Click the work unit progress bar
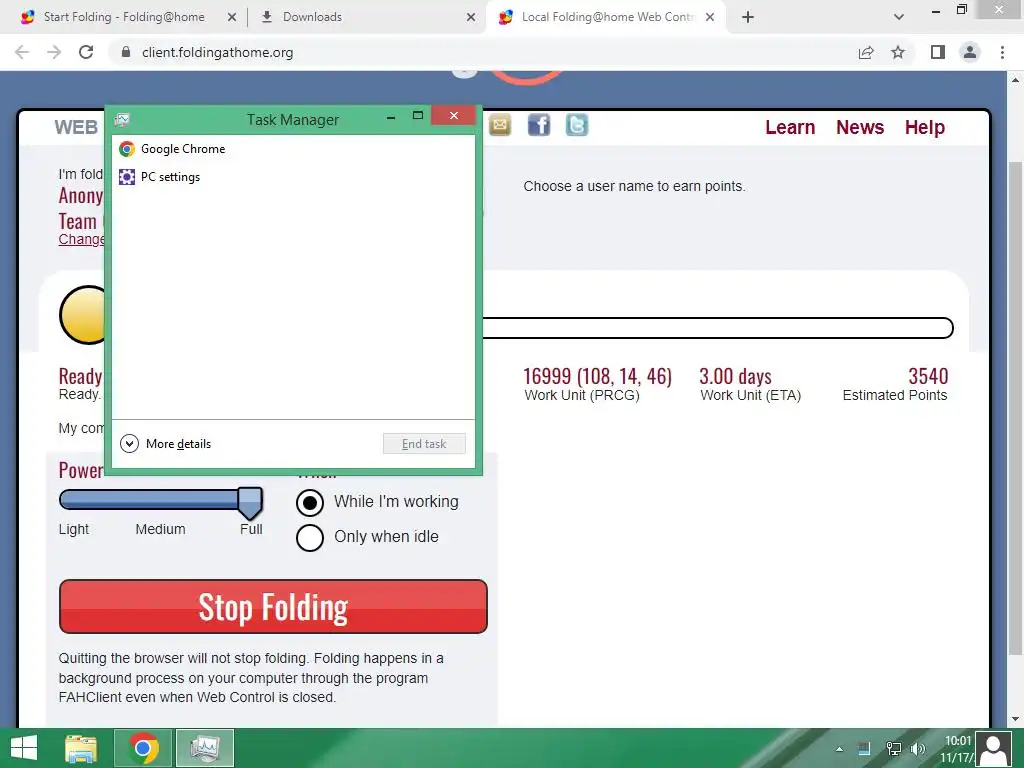 point(717,328)
